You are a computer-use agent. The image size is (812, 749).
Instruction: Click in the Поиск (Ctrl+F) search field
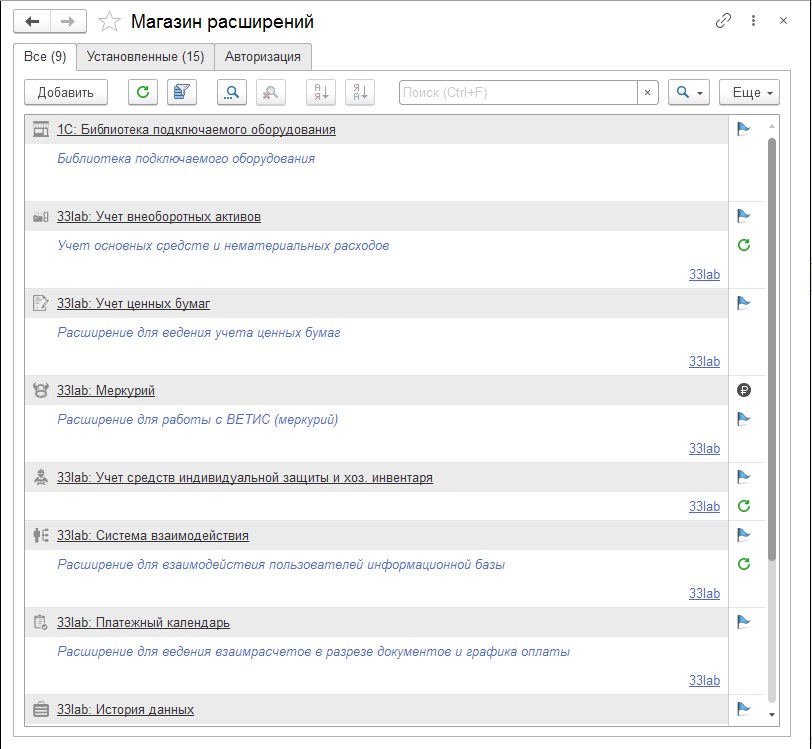point(518,92)
